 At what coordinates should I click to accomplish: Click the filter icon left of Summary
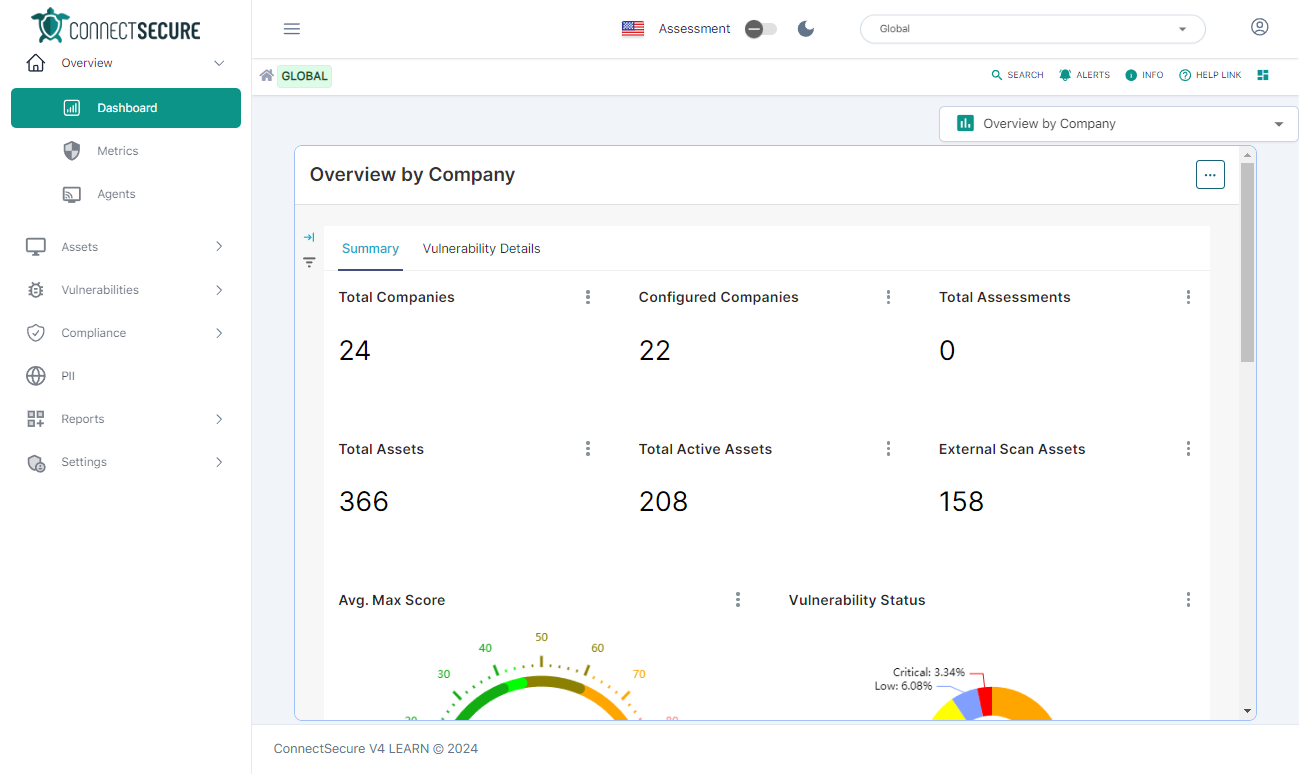click(309, 262)
